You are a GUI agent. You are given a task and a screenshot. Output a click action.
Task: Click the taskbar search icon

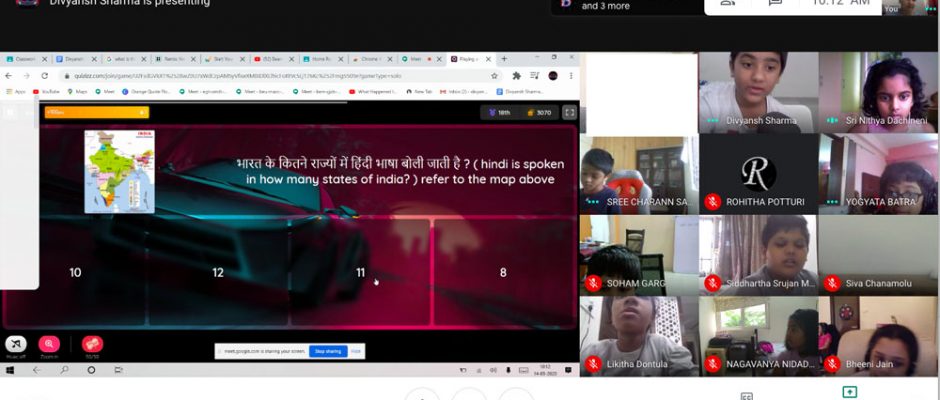pos(64,370)
